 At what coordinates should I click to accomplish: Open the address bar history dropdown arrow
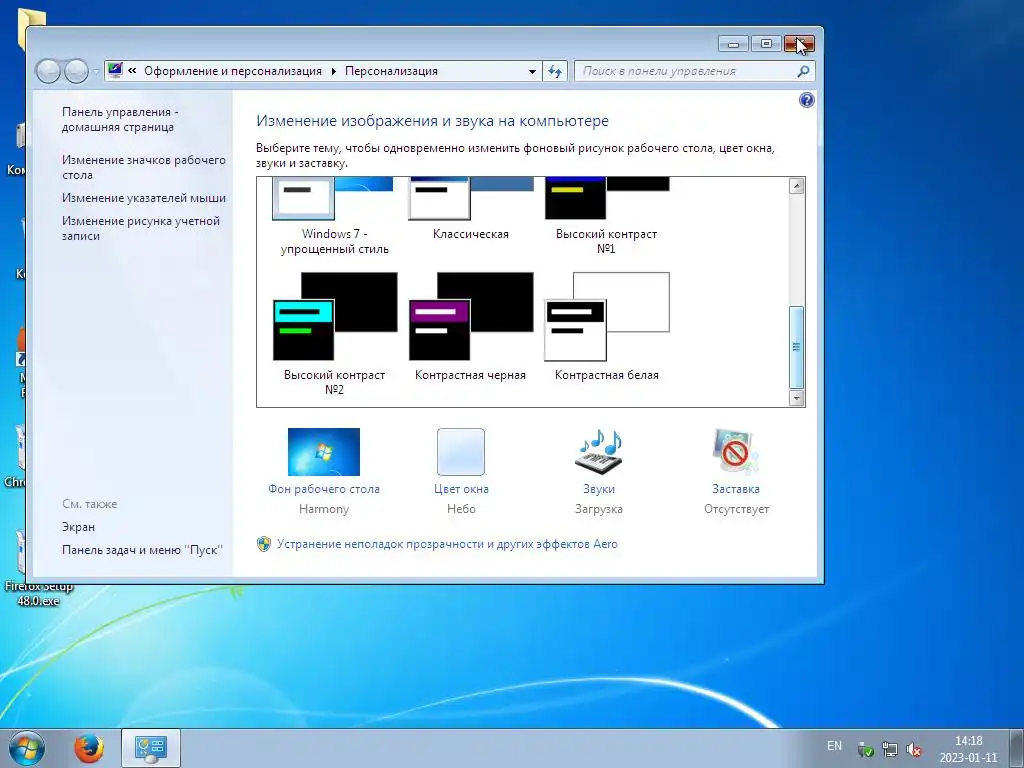532,71
